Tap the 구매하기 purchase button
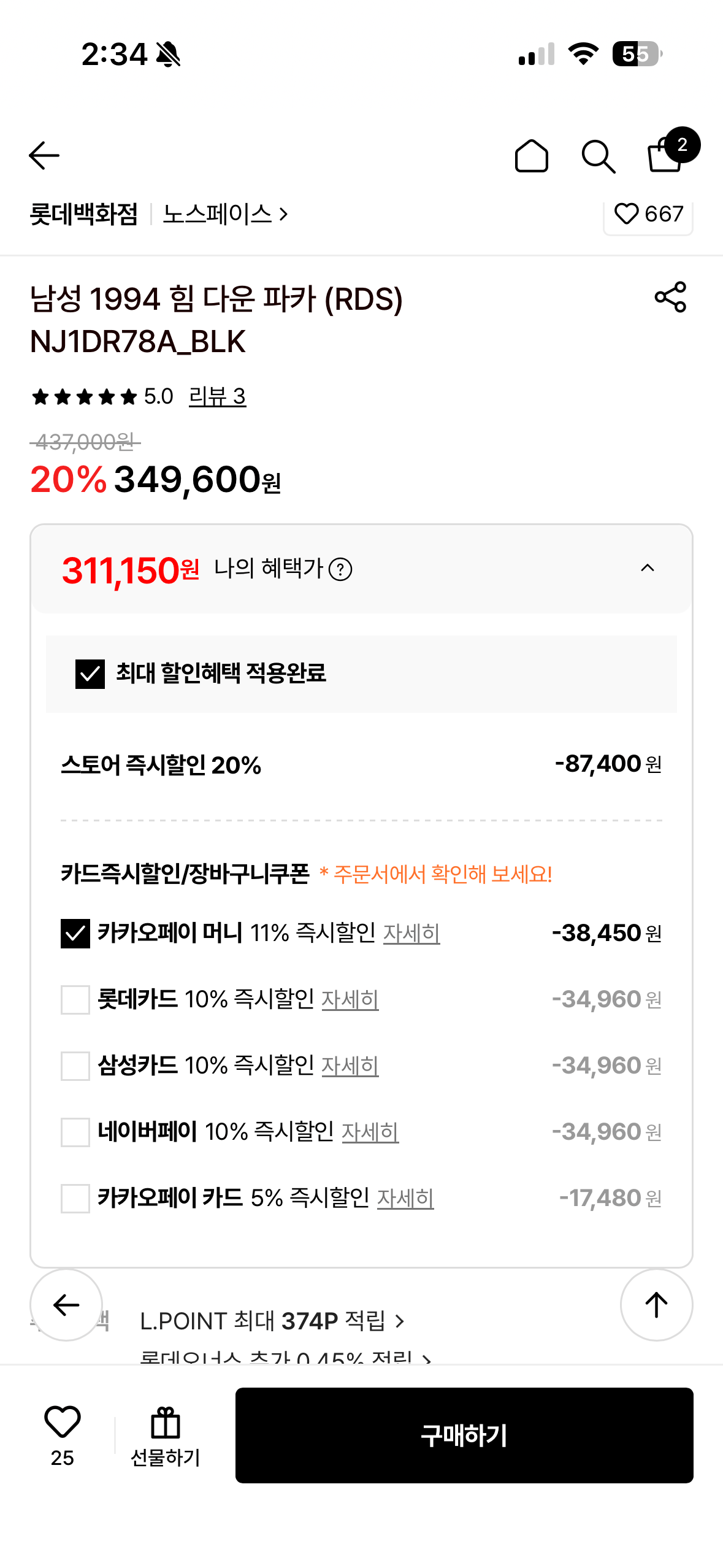This screenshot has height=1568, width=723. pos(464,1435)
